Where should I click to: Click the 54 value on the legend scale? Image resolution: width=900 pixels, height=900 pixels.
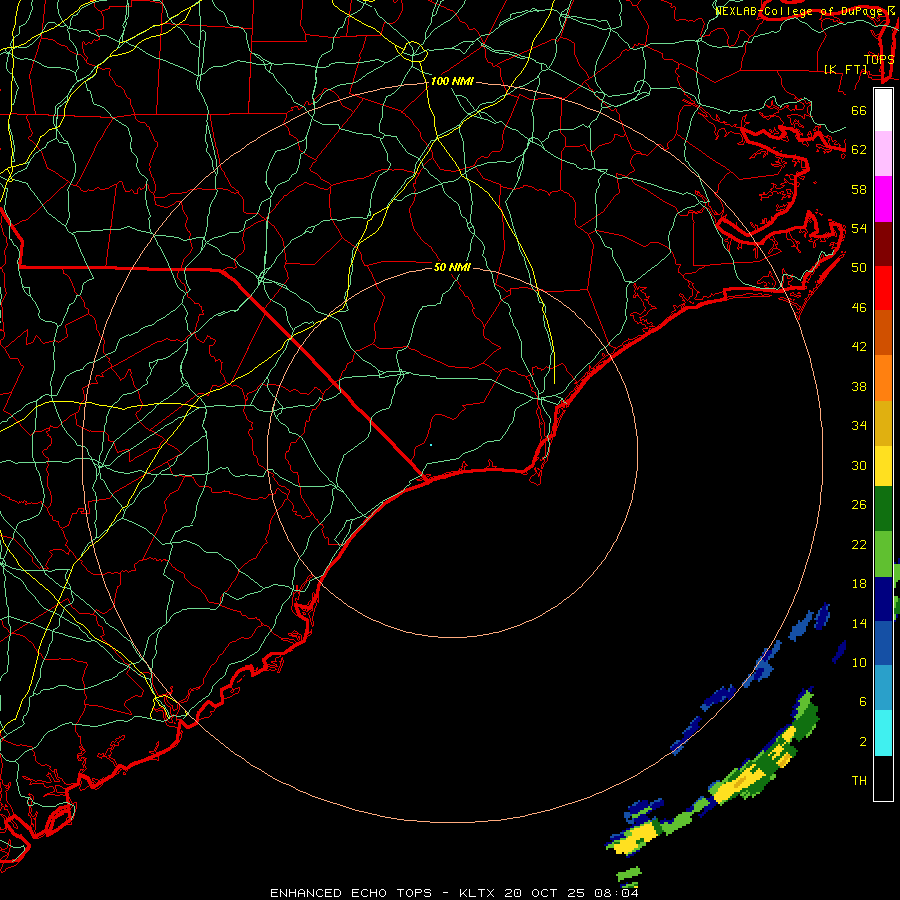[859, 228]
